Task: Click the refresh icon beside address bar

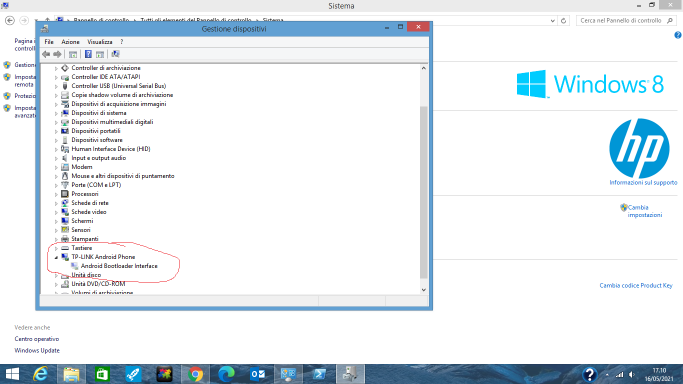Action: (x=563, y=20)
